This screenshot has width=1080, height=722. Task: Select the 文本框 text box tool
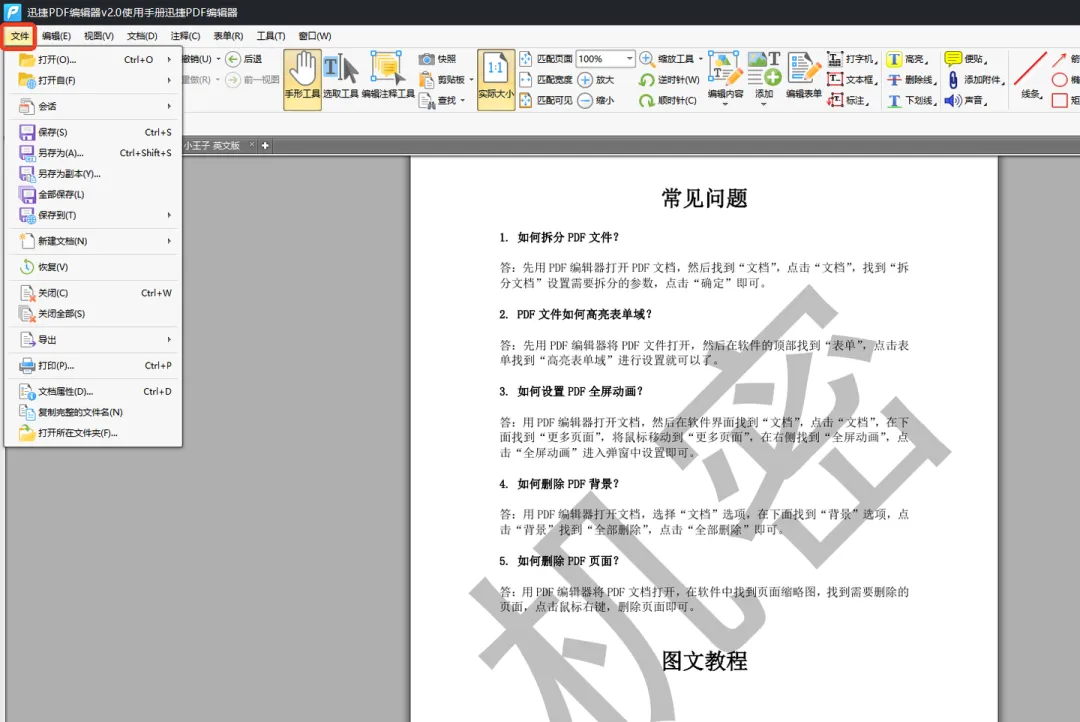(851, 80)
